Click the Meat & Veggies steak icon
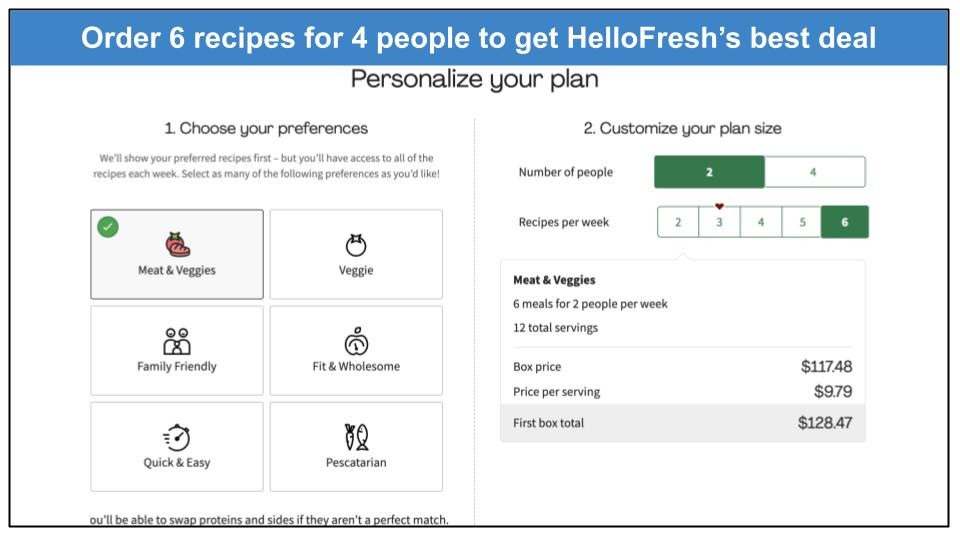This screenshot has height=540, width=960. pyautogui.click(x=178, y=244)
